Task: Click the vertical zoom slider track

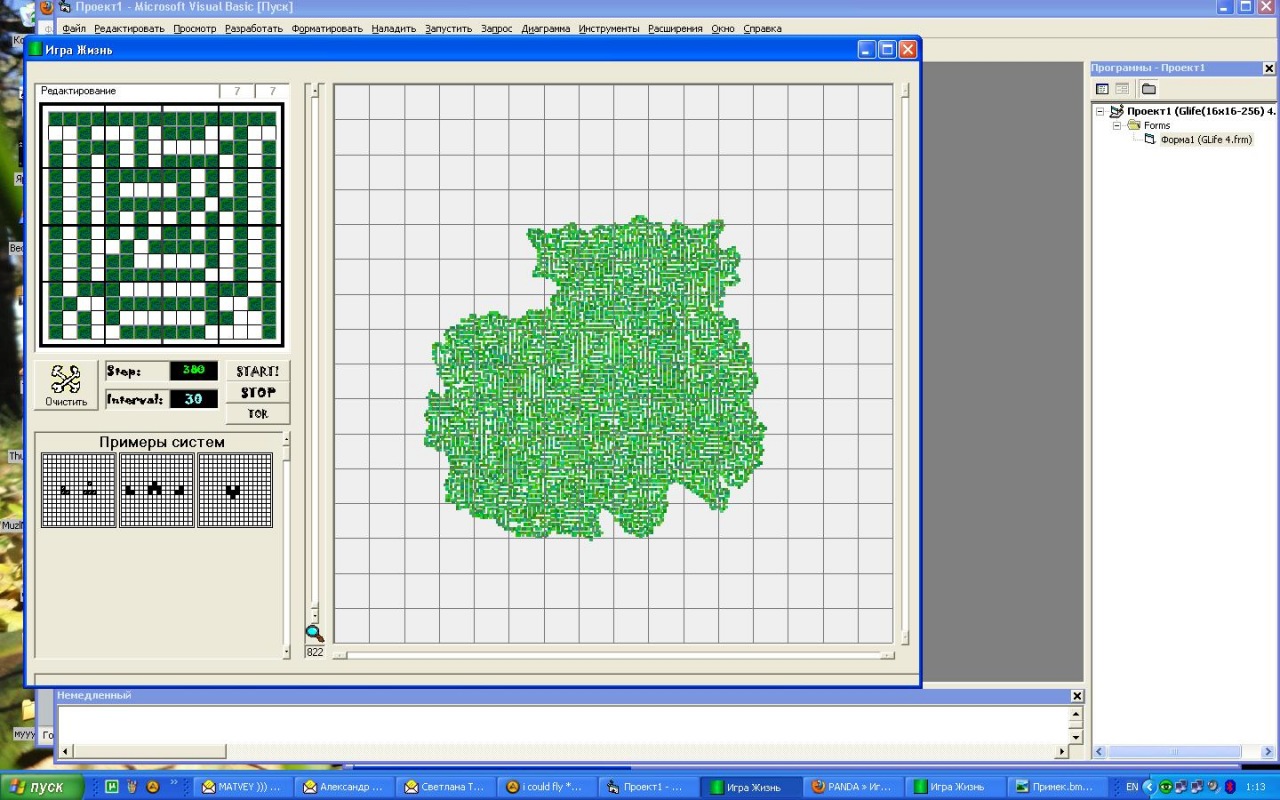Action: (314, 350)
